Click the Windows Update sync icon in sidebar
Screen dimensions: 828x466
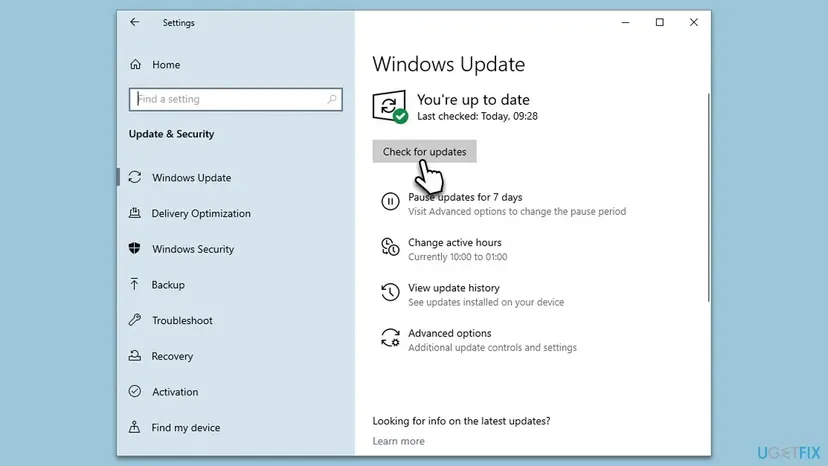pos(135,177)
